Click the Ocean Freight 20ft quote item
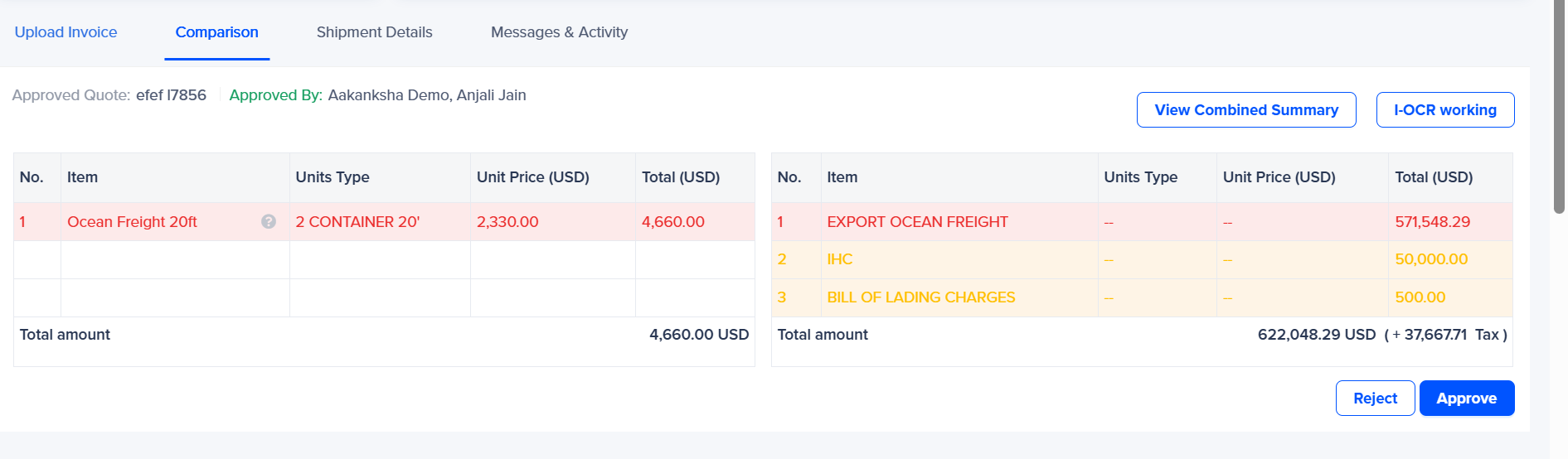Viewport: 1568px width, 459px height. (x=132, y=222)
